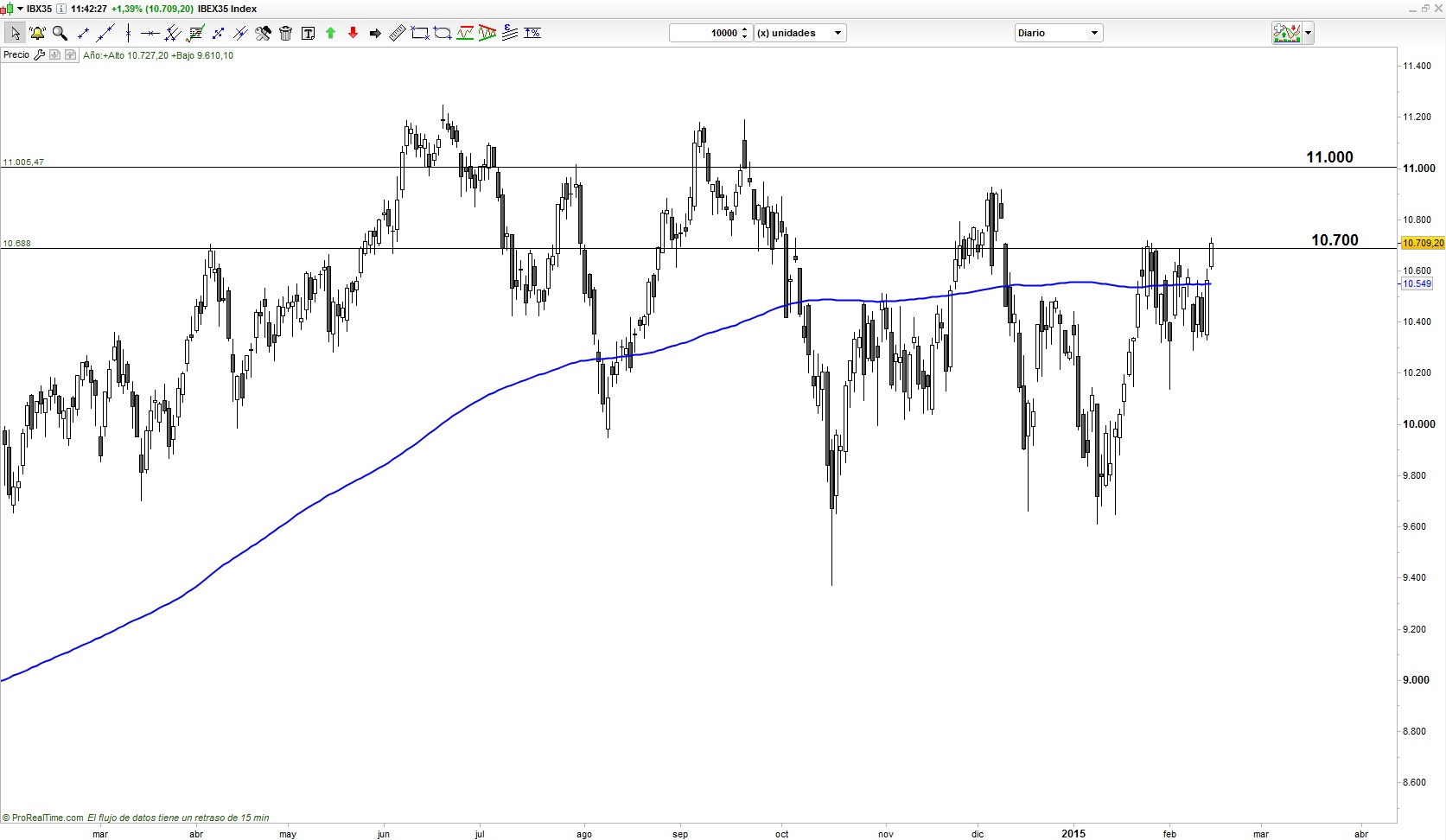Select the ruler measurement tool

click(398, 33)
